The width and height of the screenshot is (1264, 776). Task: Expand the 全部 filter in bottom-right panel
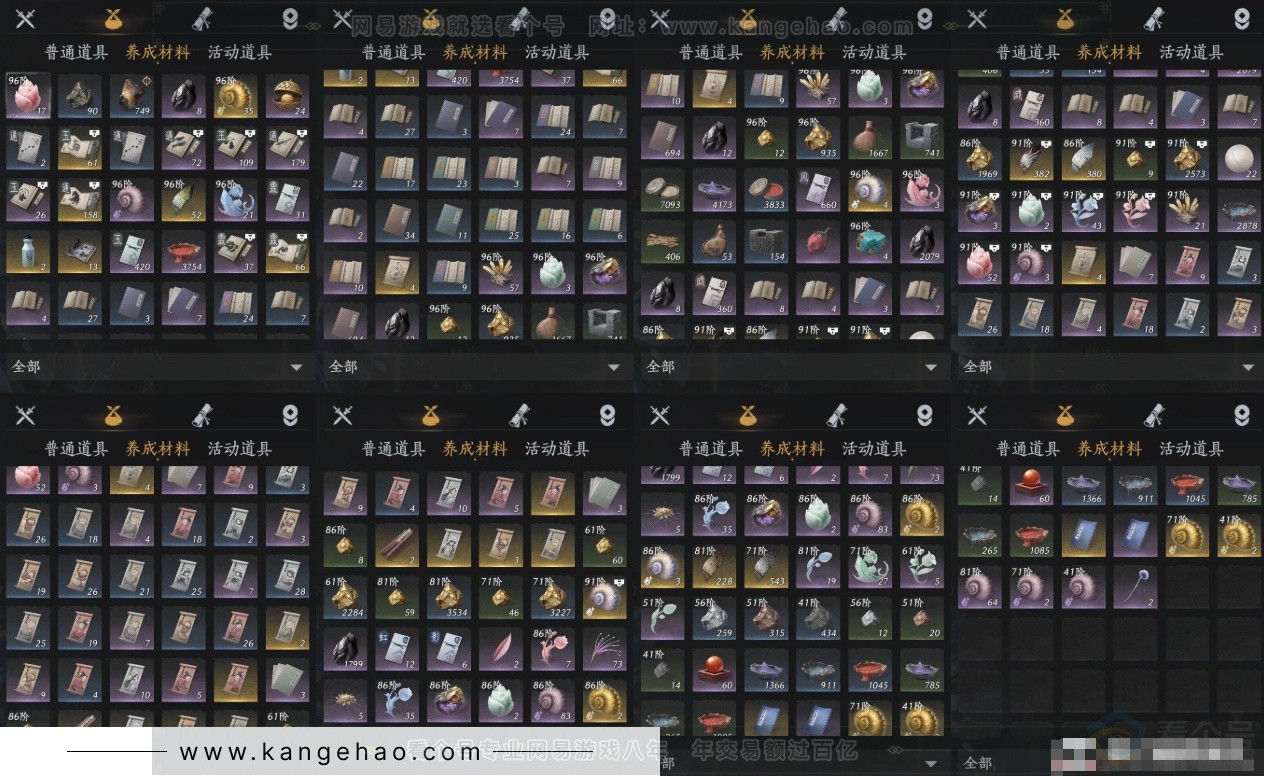click(1110, 763)
